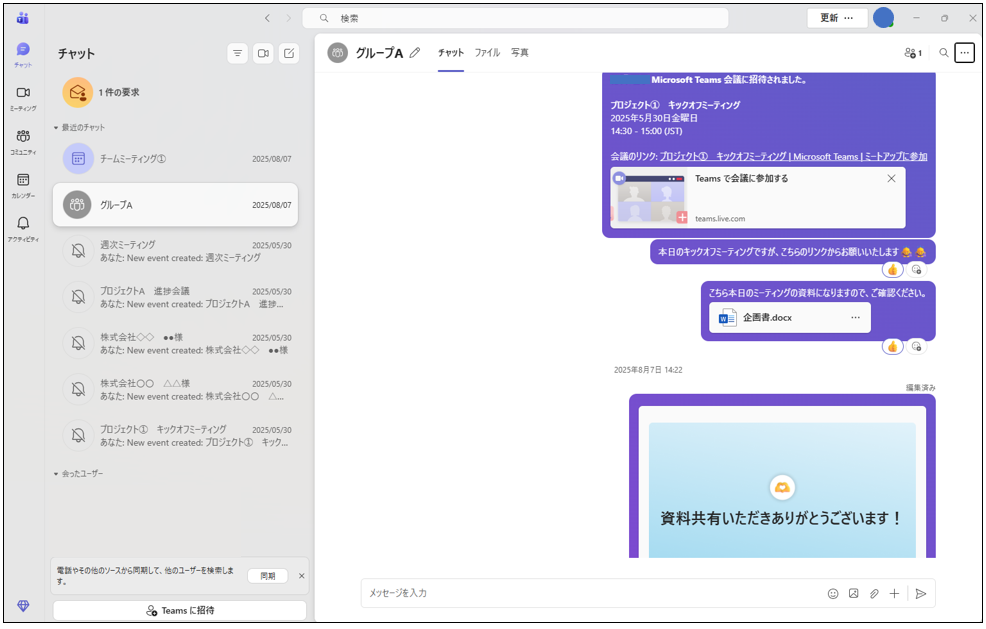Viewport: 986px width, 629px height.
Task: Toggle the flame reaction on the 企画書 message
Action: tap(893, 346)
